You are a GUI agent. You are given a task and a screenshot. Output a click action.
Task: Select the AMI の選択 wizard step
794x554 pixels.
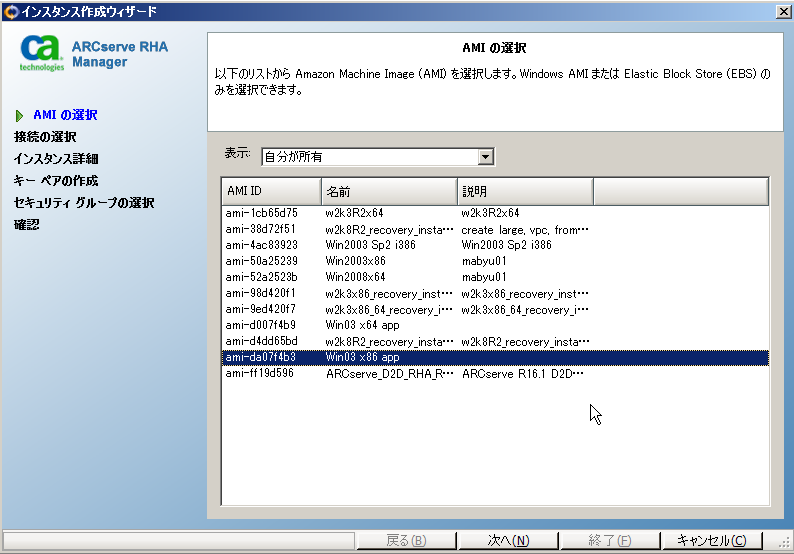65,115
